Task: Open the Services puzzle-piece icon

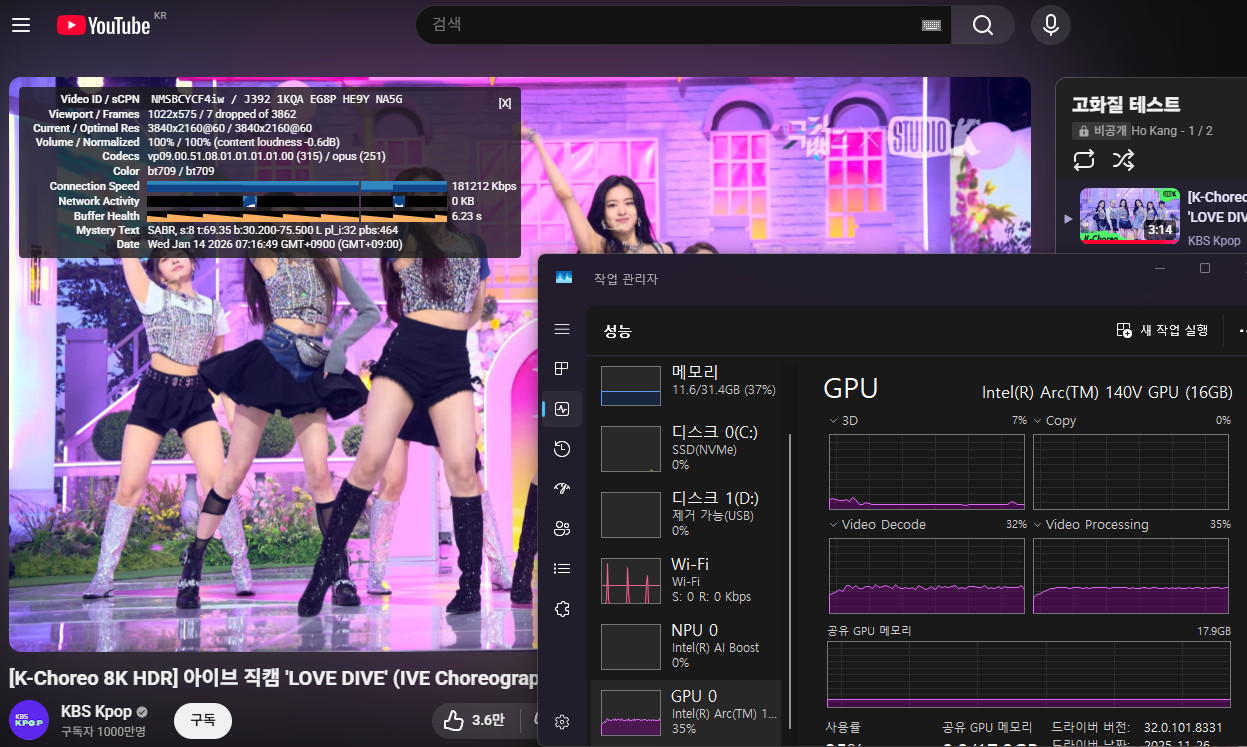Action: tap(562, 609)
